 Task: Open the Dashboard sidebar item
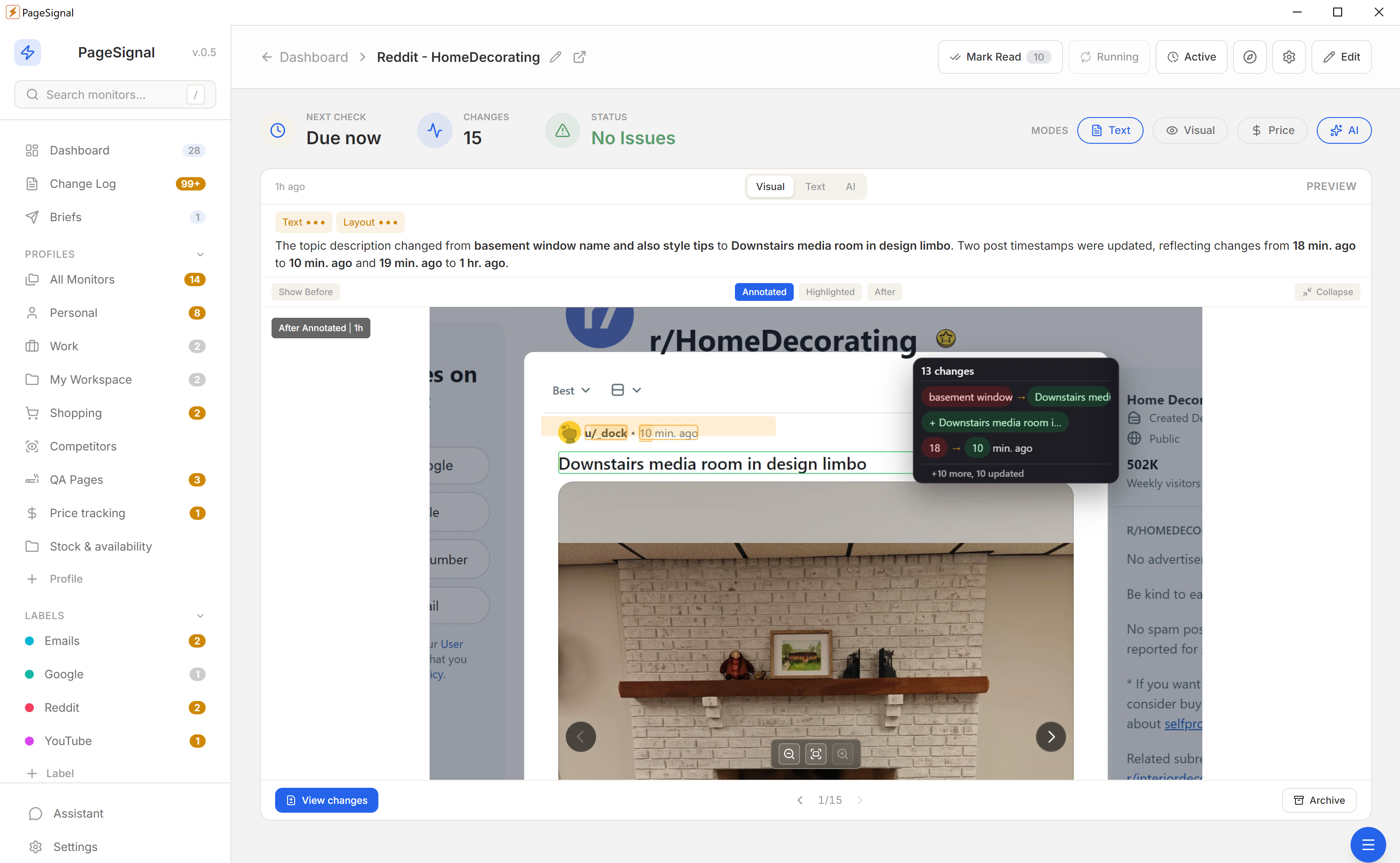(115, 150)
